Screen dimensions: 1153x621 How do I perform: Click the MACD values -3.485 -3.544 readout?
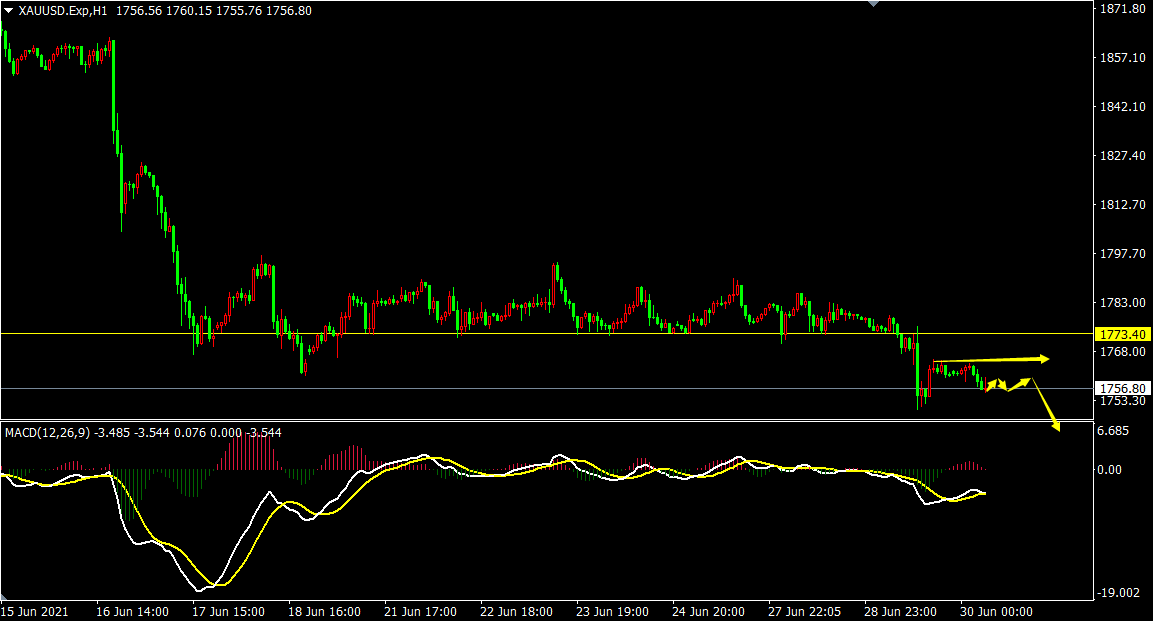(133, 433)
